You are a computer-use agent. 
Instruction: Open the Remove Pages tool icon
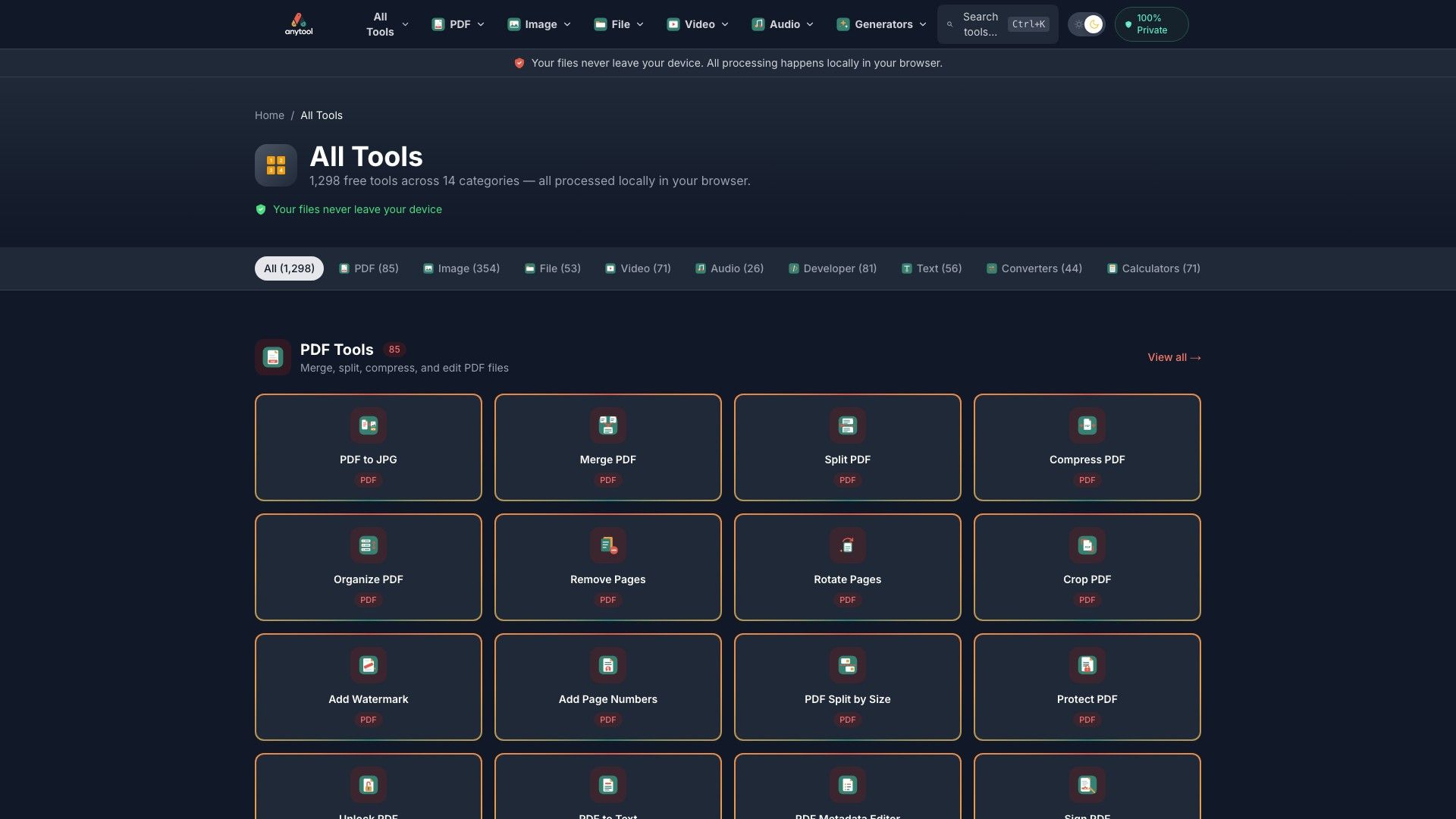coord(608,545)
